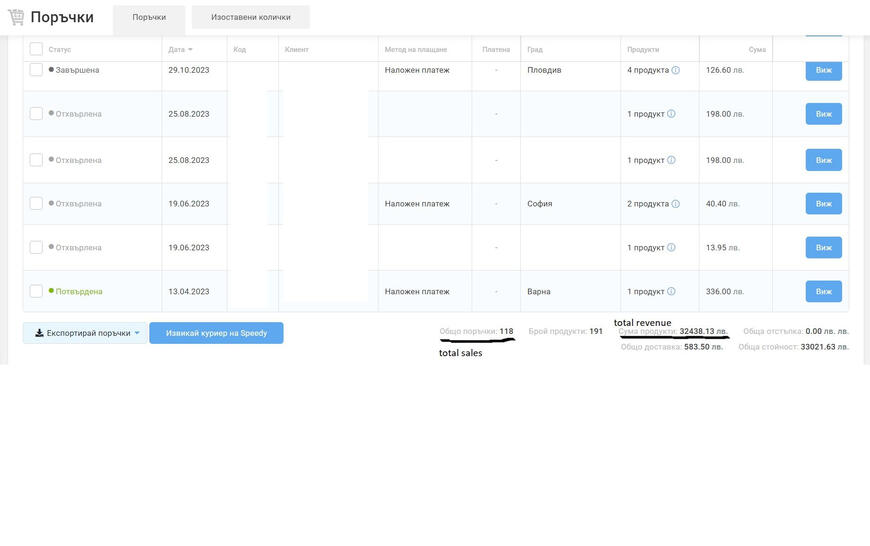Click info icon next to 4 продукта
This screenshot has width=870, height=546.
[x=676, y=70]
